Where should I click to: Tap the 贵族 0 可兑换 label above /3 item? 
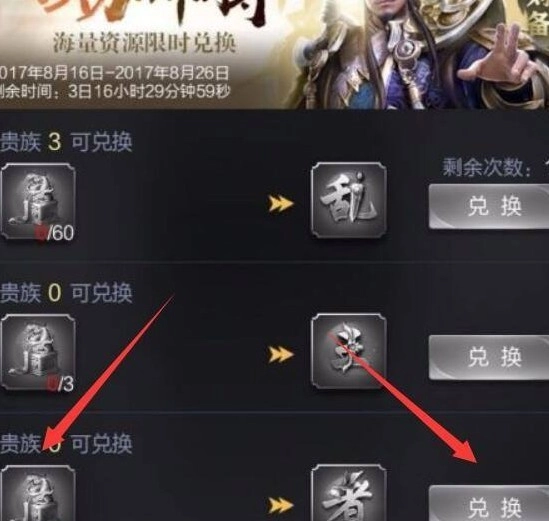(x=66, y=293)
